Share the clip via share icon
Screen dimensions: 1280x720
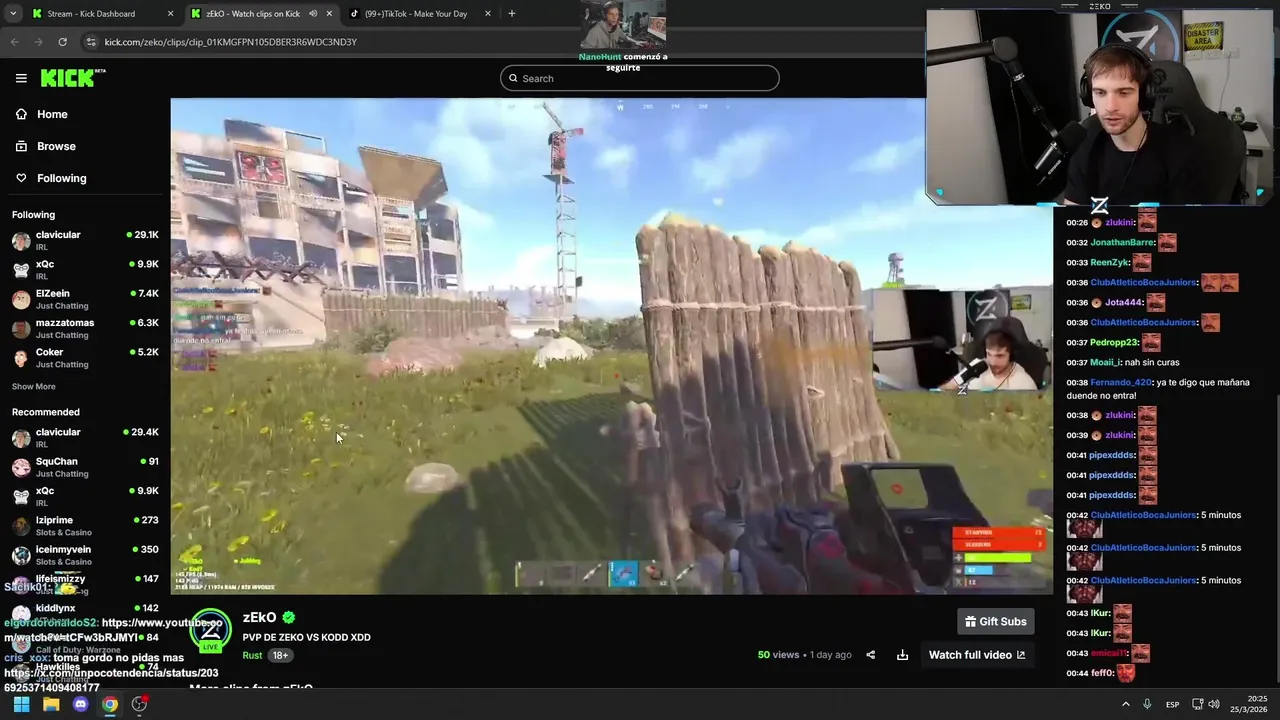(870, 655)
